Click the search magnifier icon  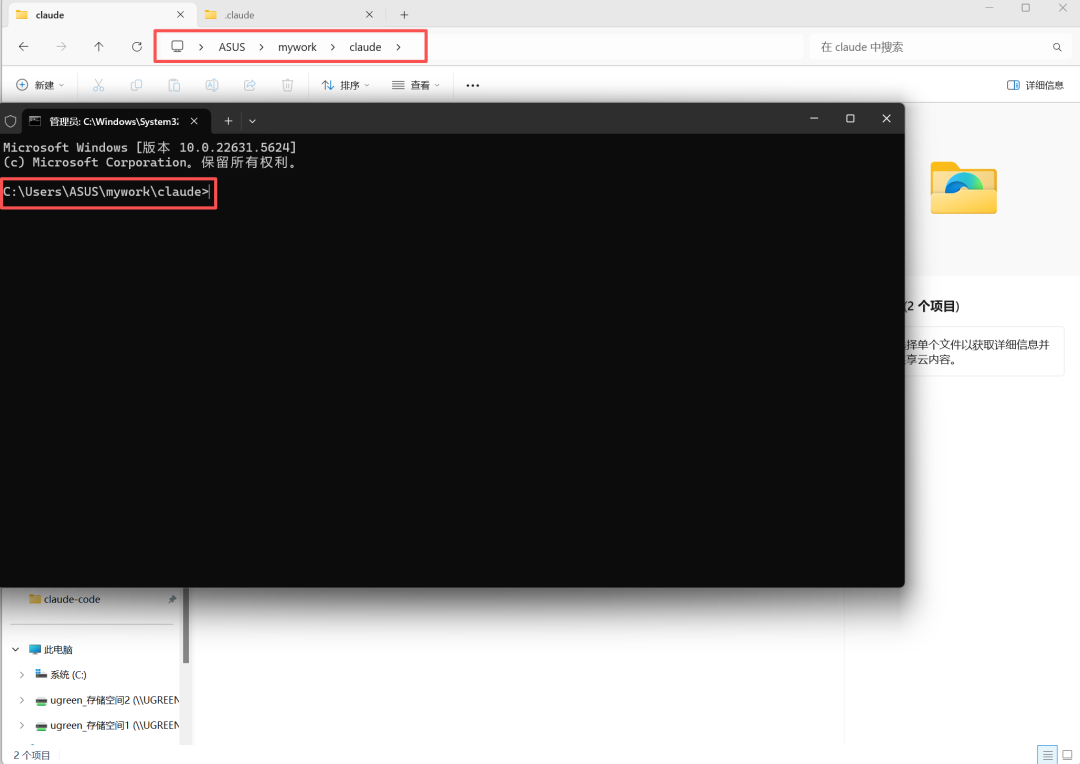(x=1057, y=47)
